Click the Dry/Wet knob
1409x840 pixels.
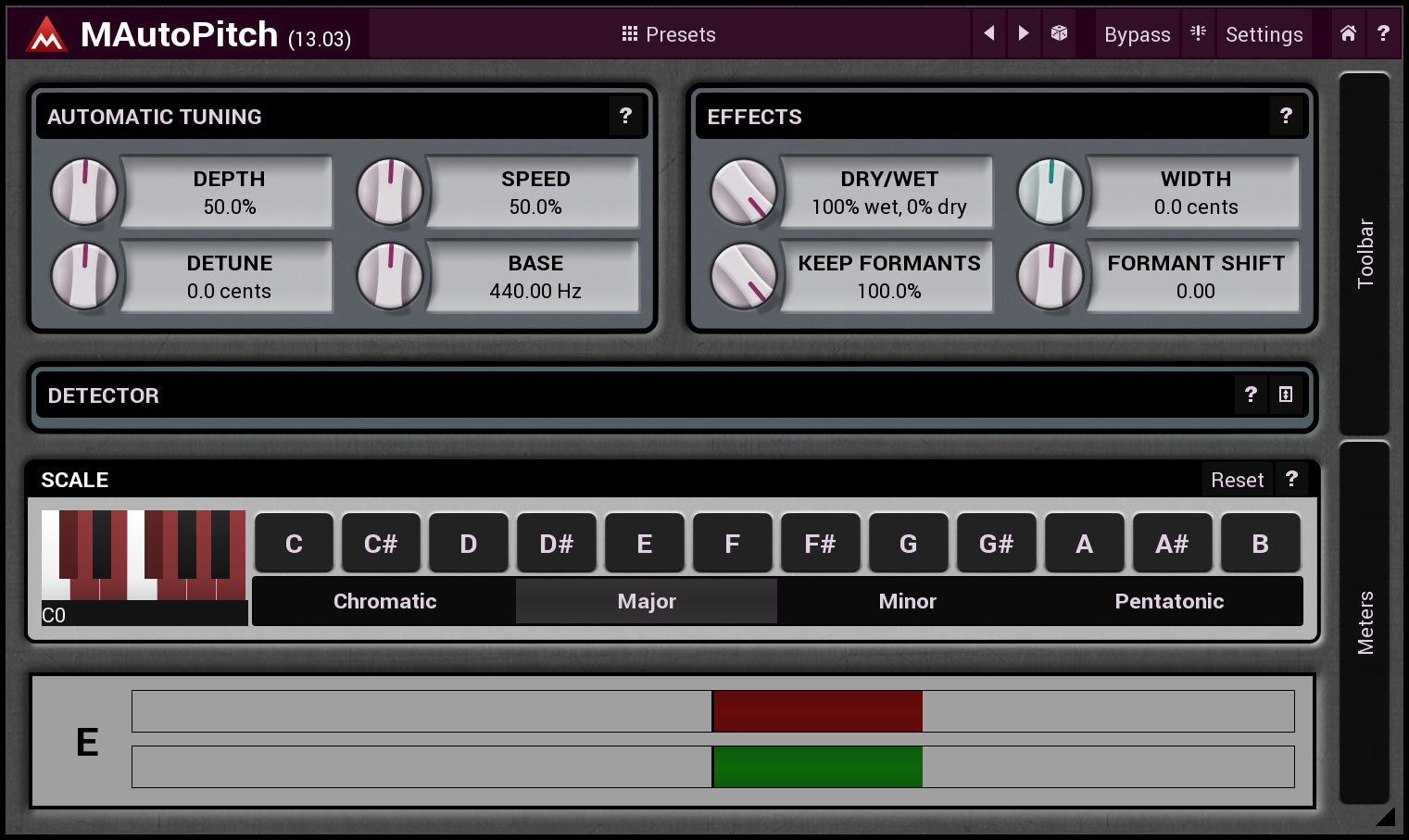pyautogui.click(x=744, y=192)
